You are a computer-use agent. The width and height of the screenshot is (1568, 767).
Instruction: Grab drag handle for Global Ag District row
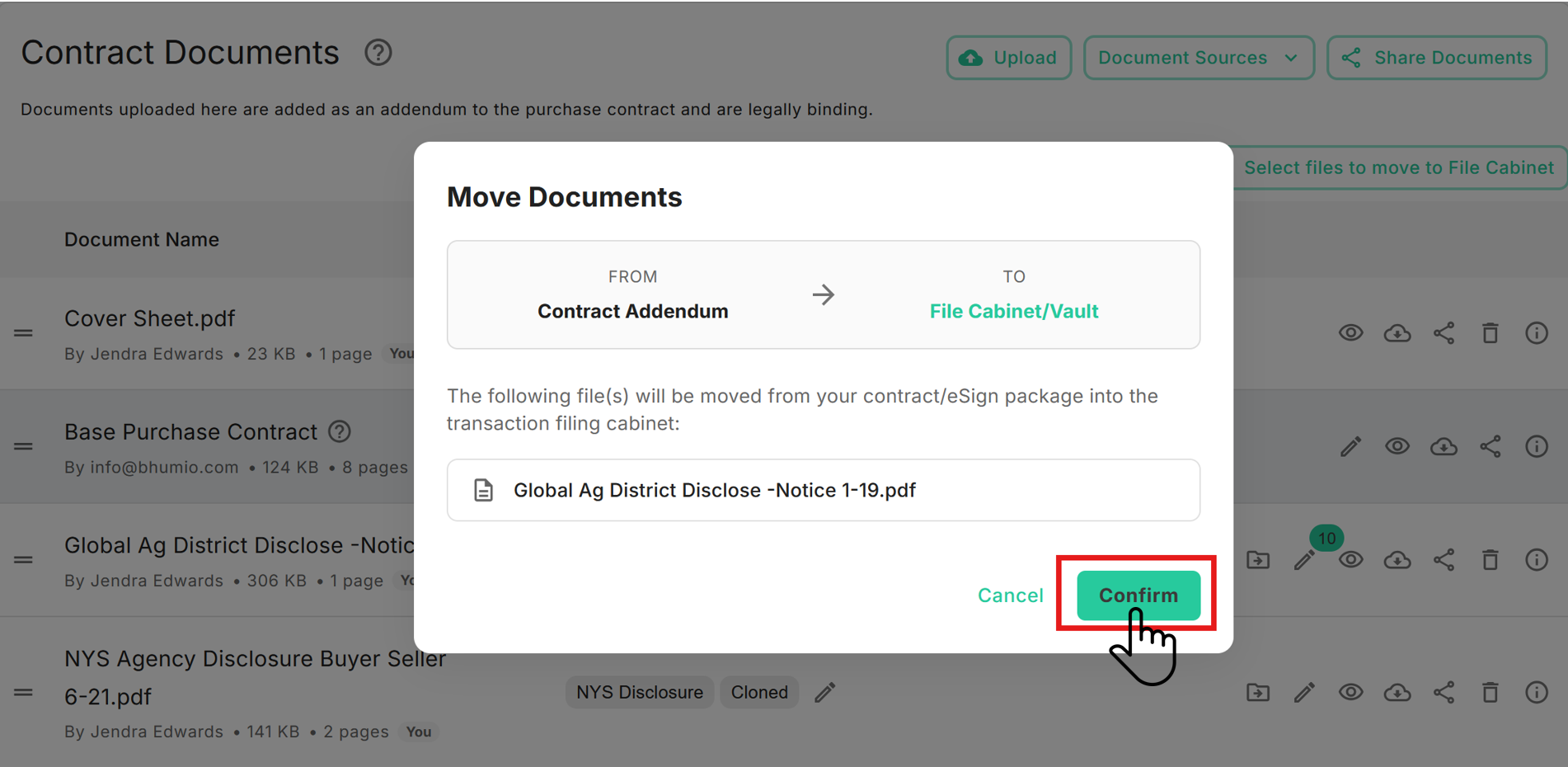pos(23,560)
